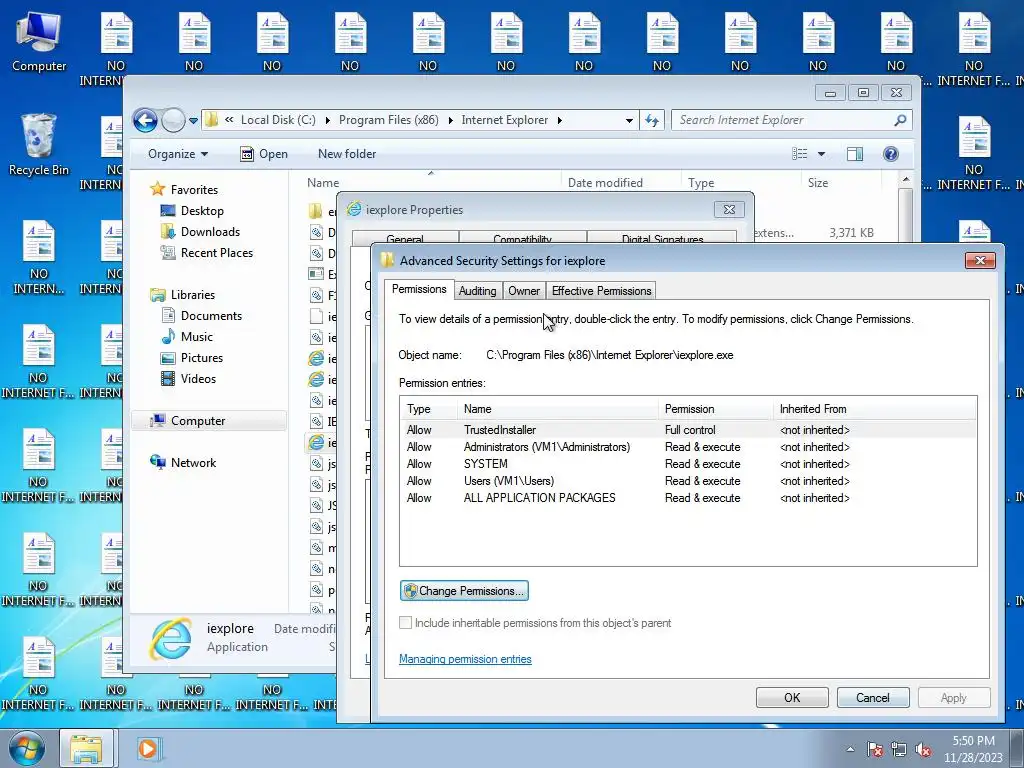Select the SYSTEM permission entry
1024x768 pixels.
pos(688,464)
